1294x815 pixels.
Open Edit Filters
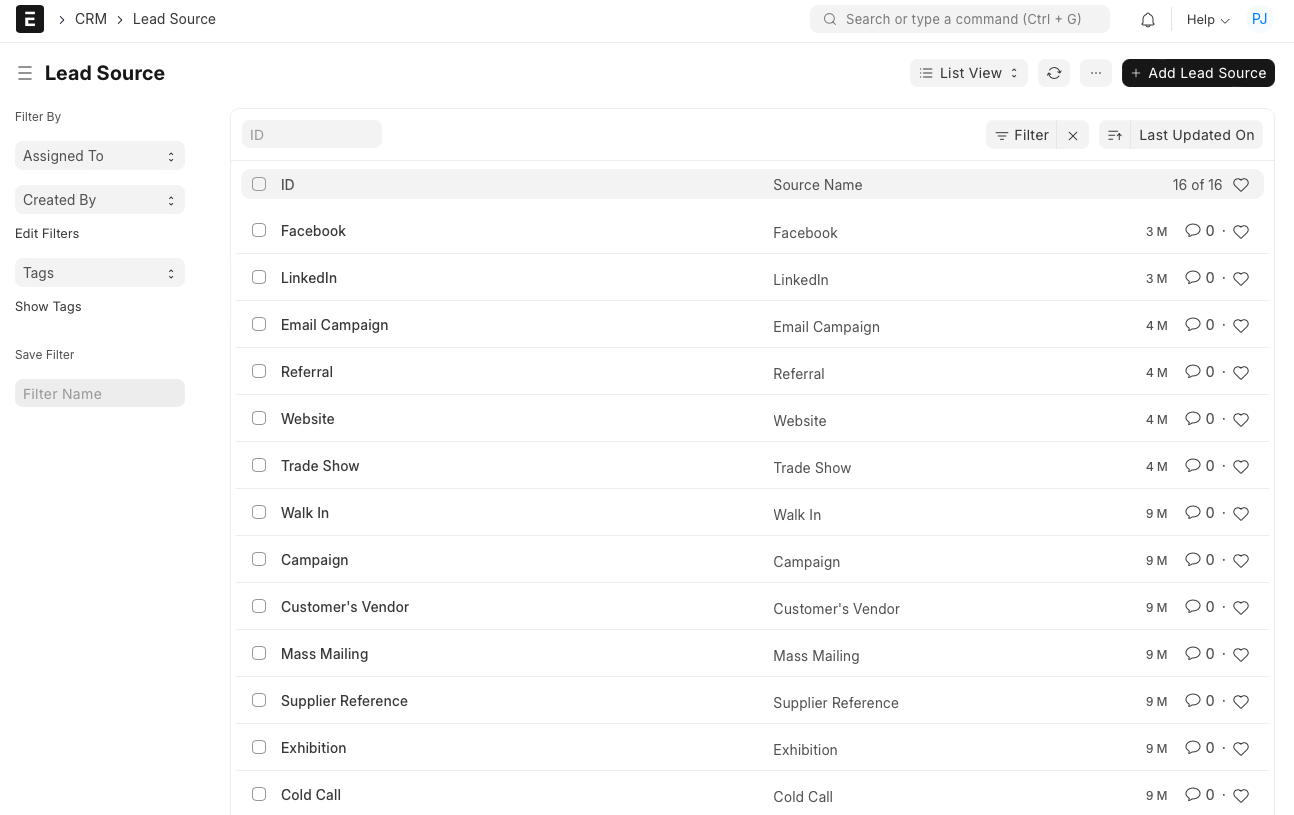46,233
